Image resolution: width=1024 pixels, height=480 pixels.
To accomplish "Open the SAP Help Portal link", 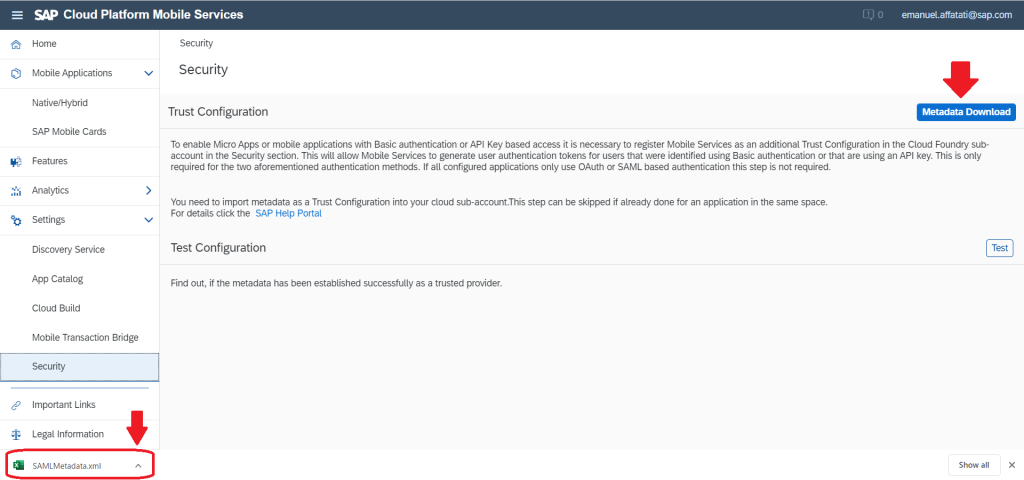I will [289, 213].
